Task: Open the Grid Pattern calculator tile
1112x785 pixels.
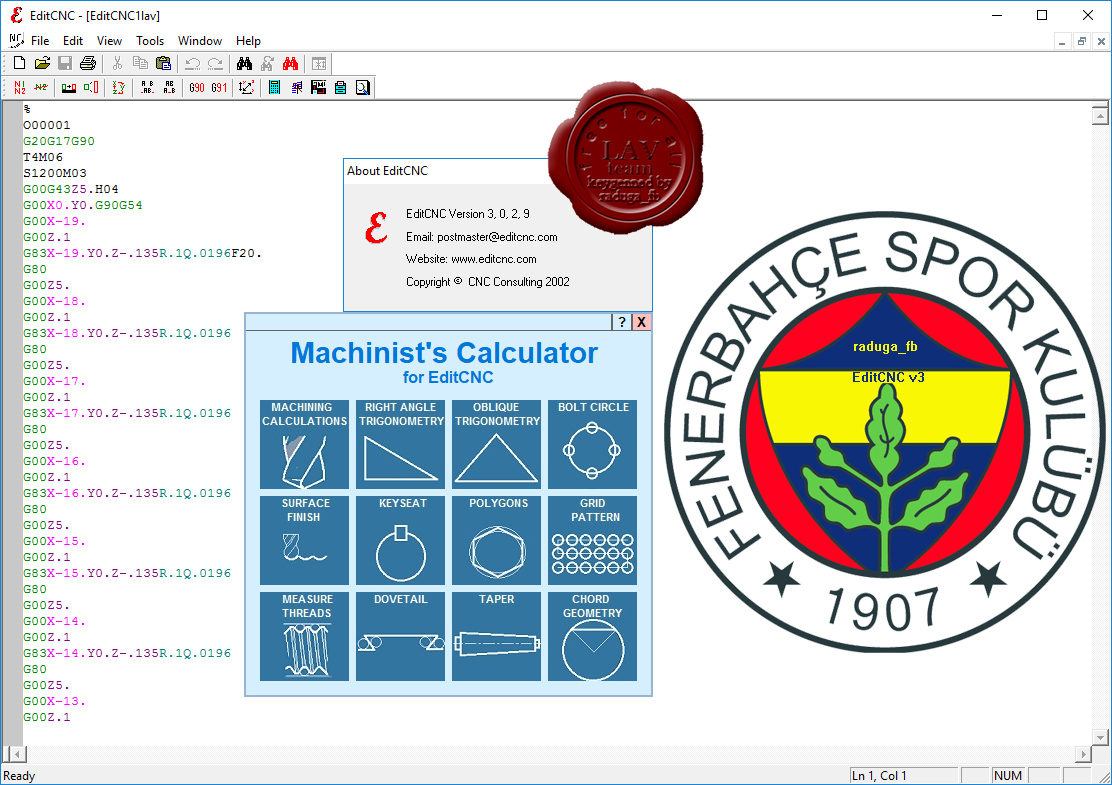Action: click(x=592, y=540)
